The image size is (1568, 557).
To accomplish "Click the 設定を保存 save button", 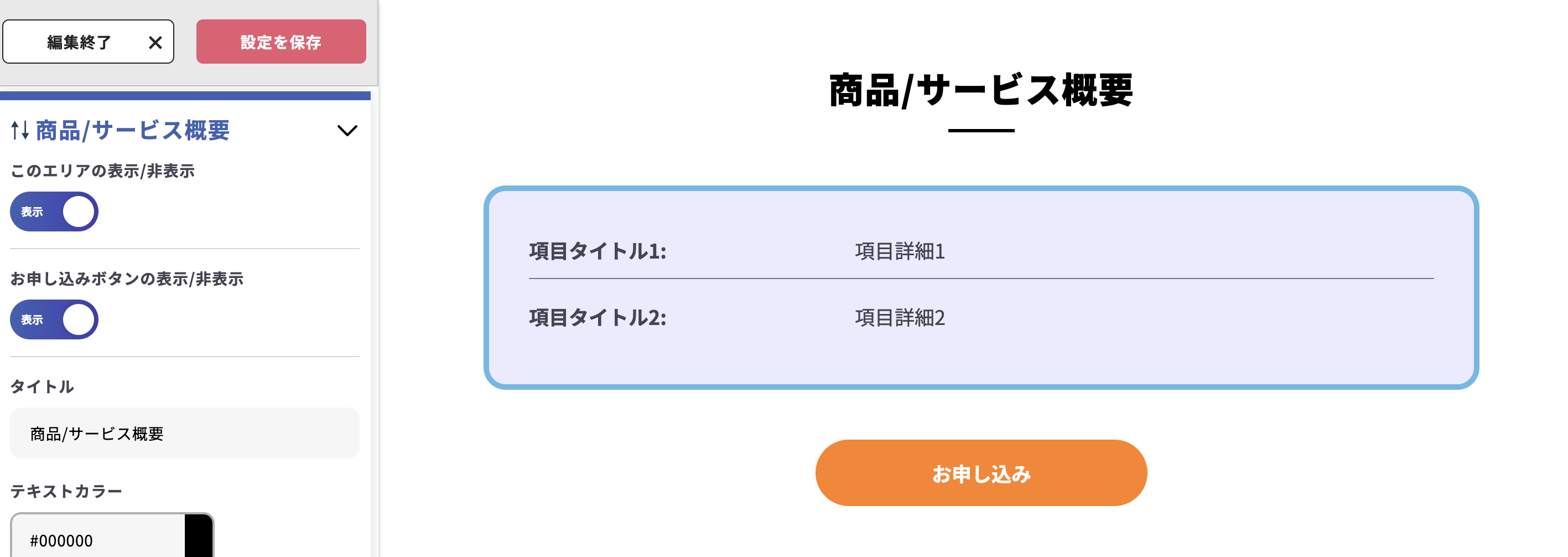I will tap(281, 42).
